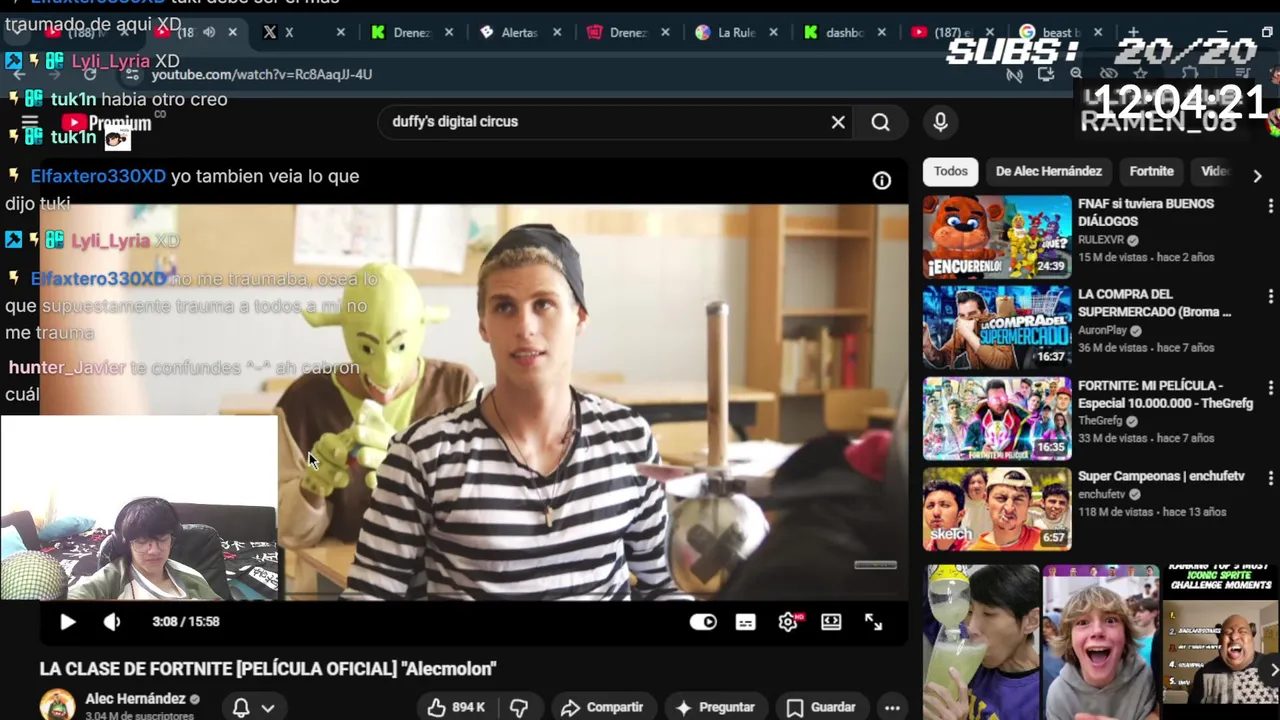Click the Alec Hernández channel avatar
1280x720 pixels.
tap(57, 705)
